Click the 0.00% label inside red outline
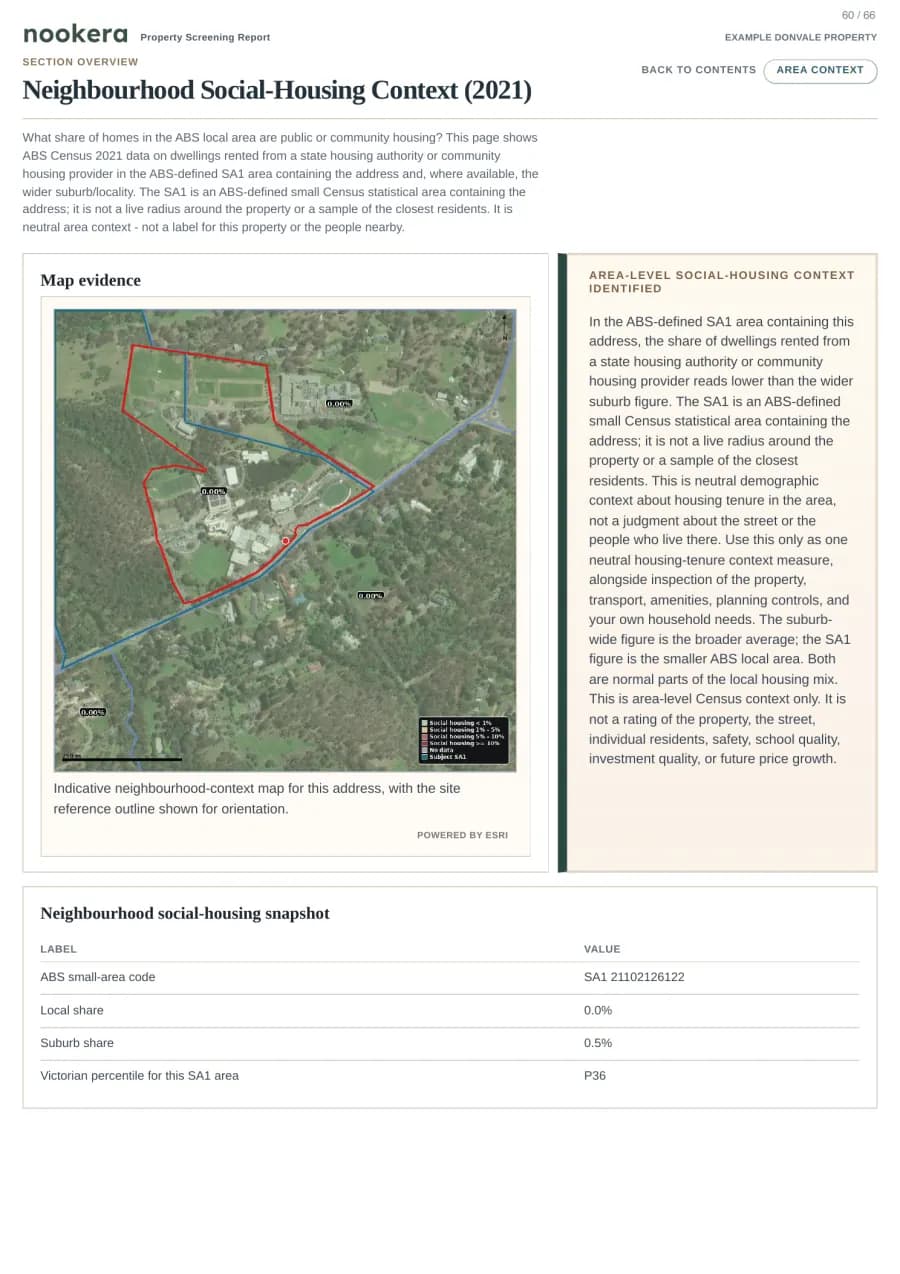This screenshot has width=900, height=1274. tap(213, 491)
